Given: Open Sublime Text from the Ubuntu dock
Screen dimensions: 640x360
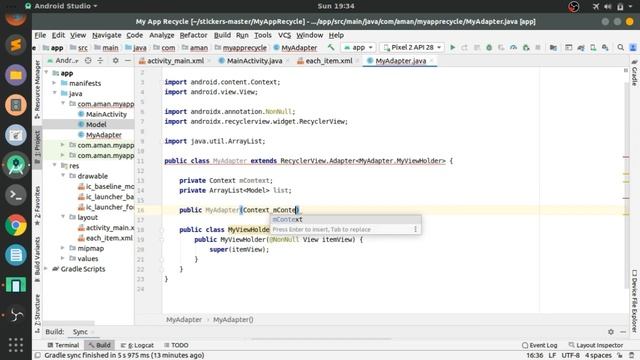Looking at the screenshot, I should point(16,44).
